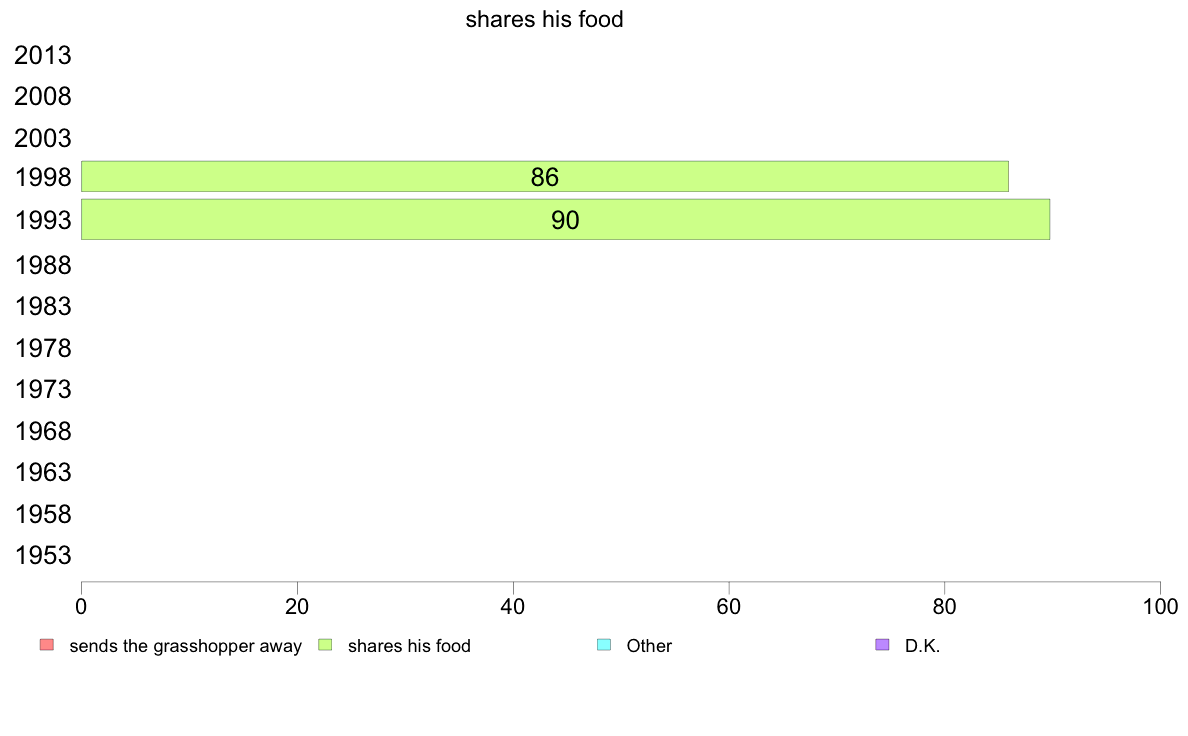The width and height of the screenshot is (1188, 736).
Task: Click the 1988 year label
Action: pos(43,265)
